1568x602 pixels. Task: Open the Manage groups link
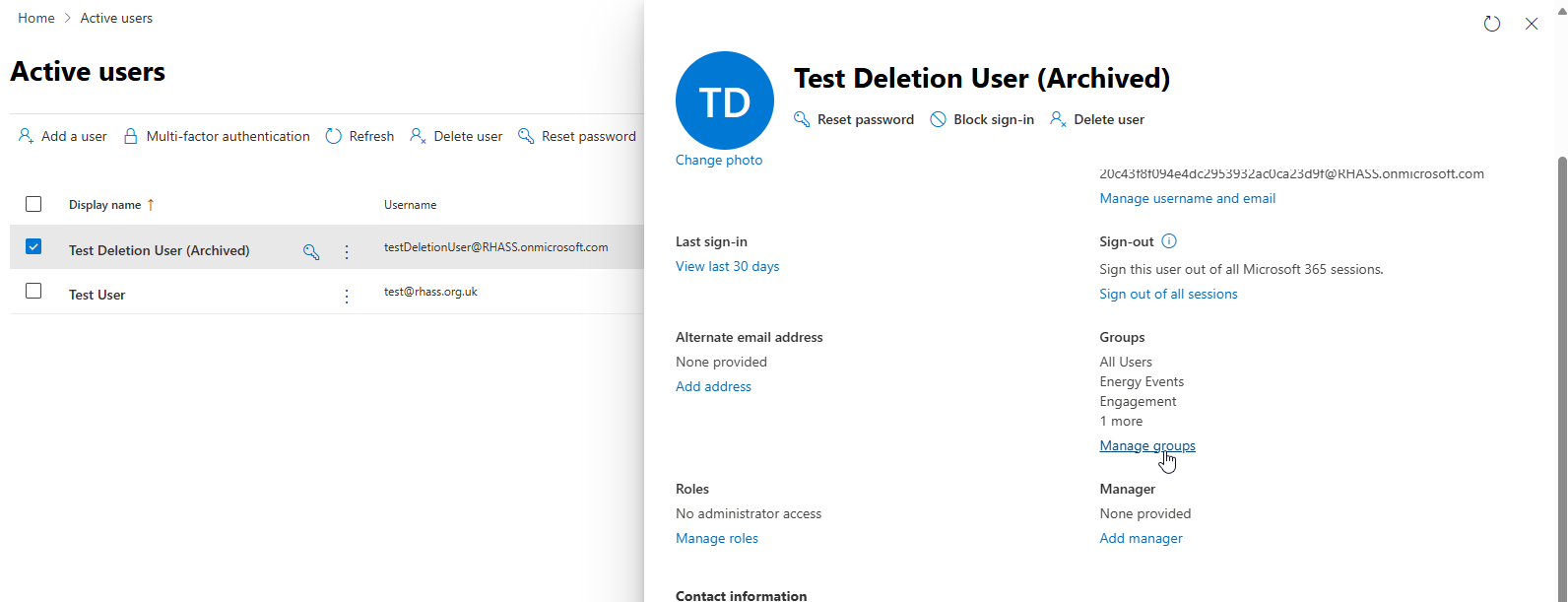(x=1147, y=445)
